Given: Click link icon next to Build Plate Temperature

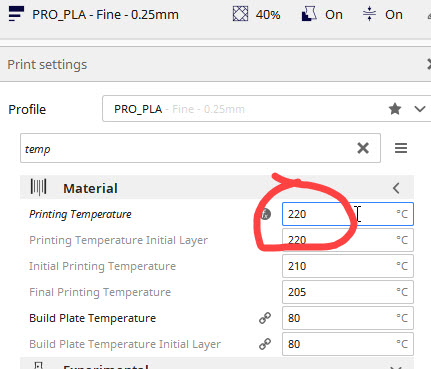Looking at the screenshot, I should (265, 318).
